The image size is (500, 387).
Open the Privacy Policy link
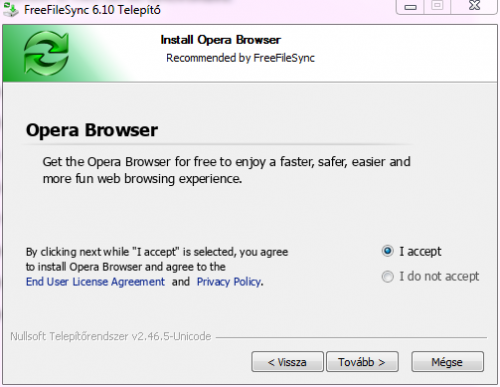(x=229, y=282)
